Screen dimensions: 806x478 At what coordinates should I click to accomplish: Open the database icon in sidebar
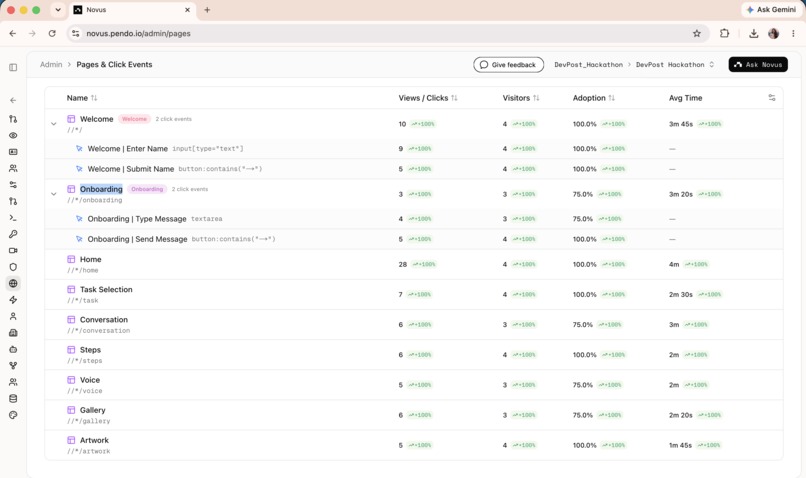click(x=13, y=398)
